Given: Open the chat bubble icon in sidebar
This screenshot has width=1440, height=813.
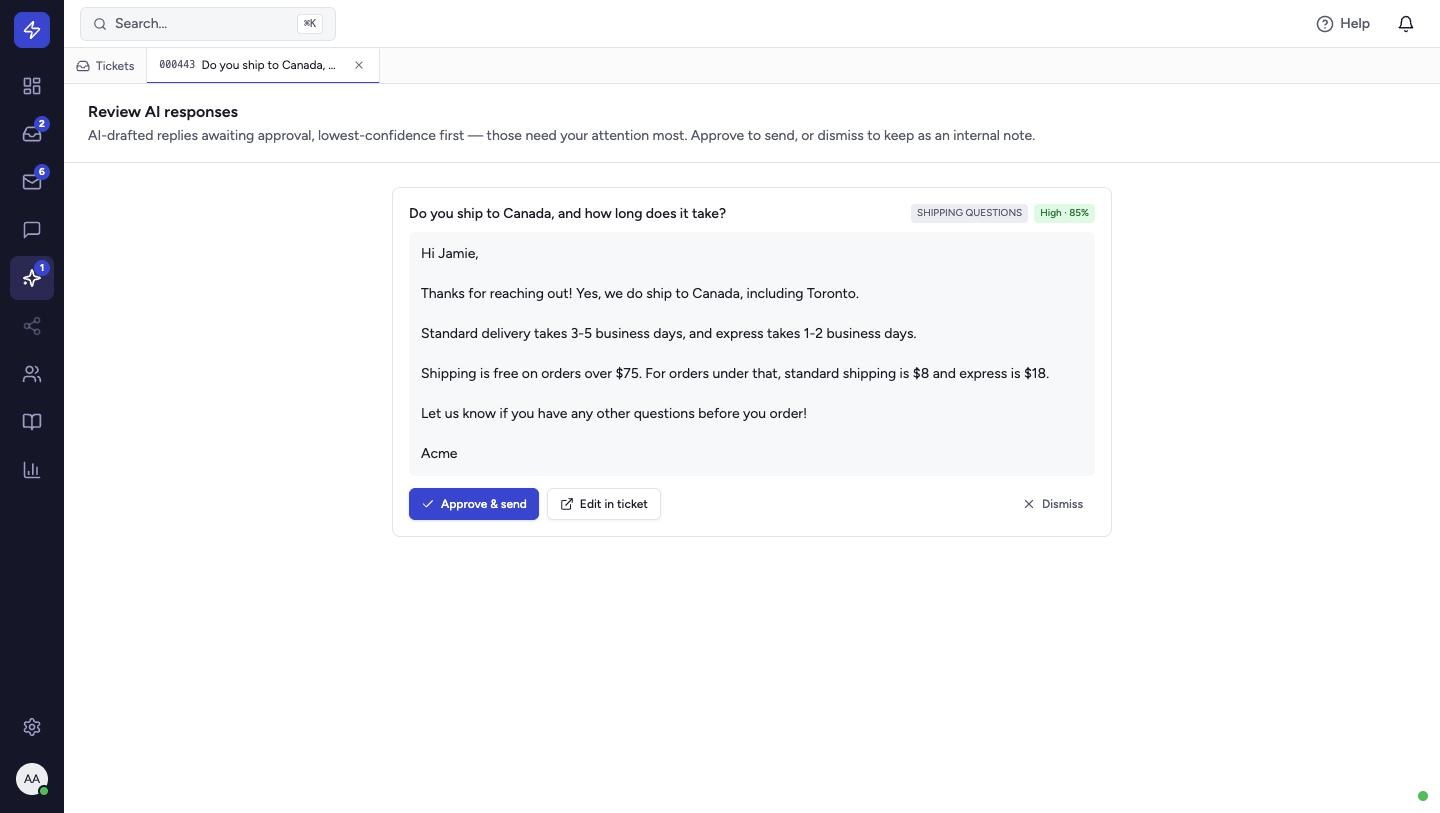Looking at the screenshot, I should coord(32,230).
